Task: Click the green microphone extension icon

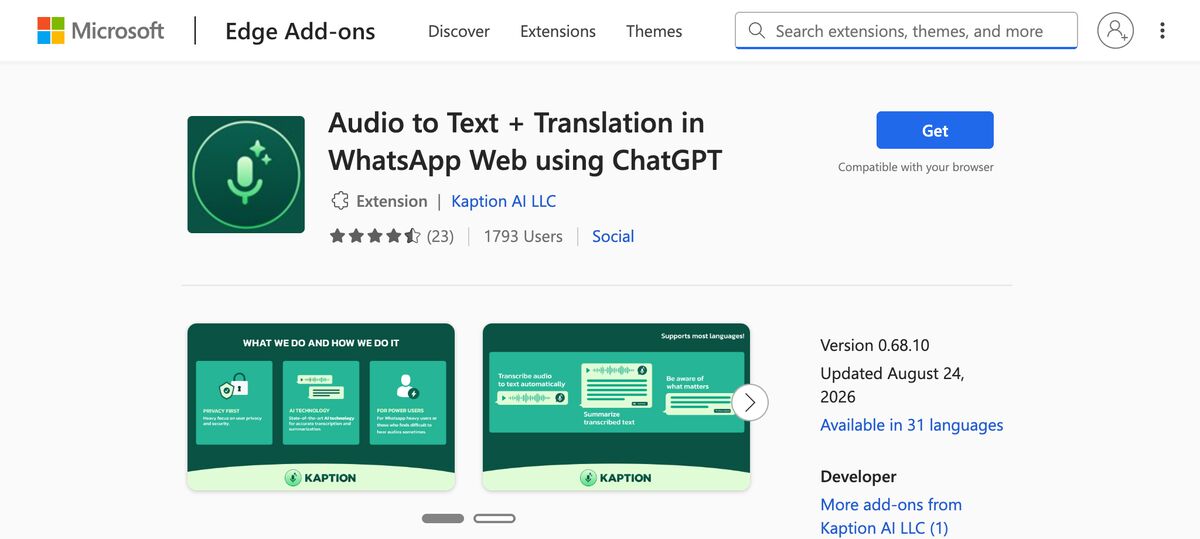Action: pos(246,174)
